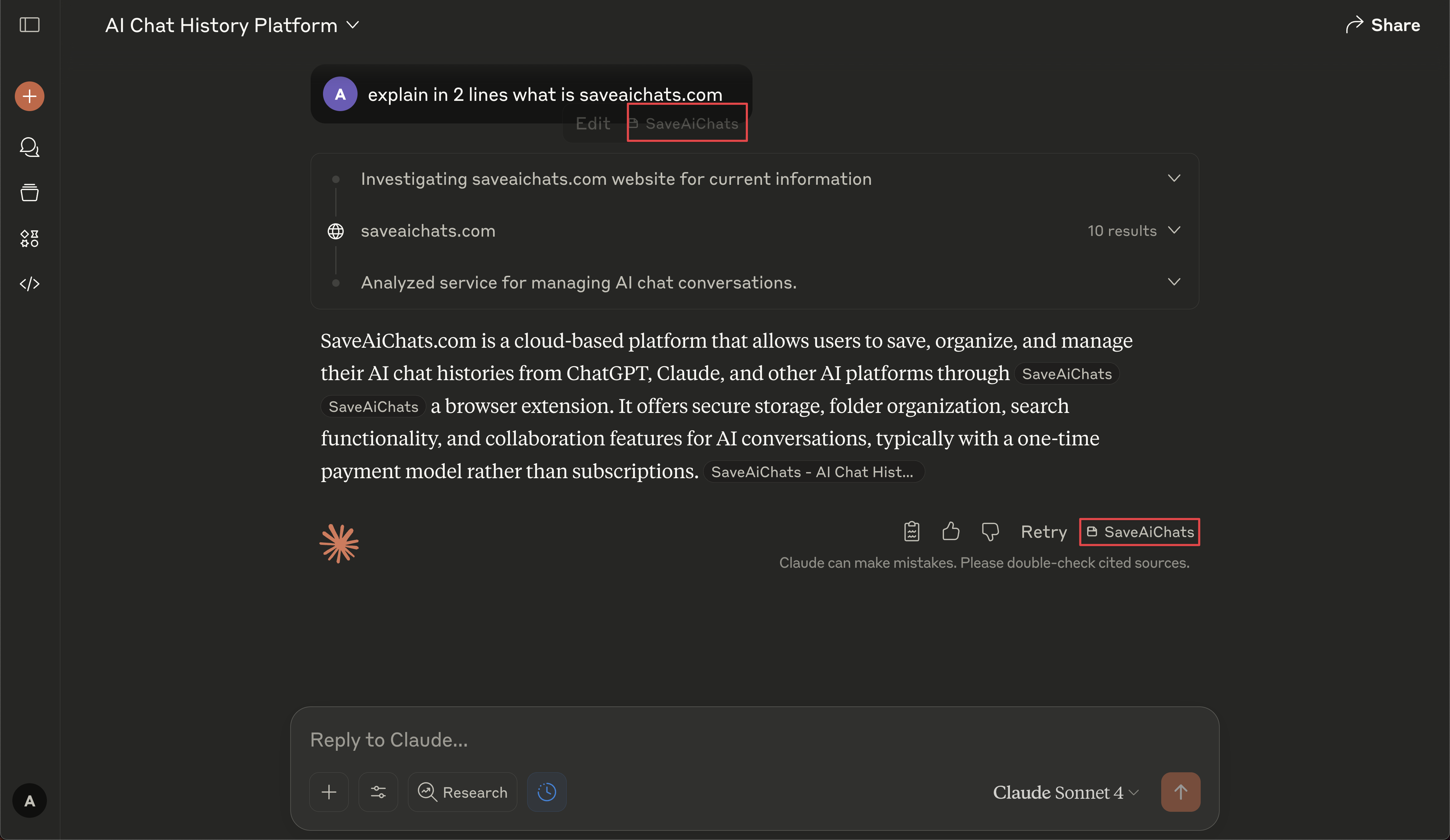Image resolution: width=1450 pixels, height=840 pixels.
Task: Send message with the arrow button
Action: click(x=1180, y=792)
